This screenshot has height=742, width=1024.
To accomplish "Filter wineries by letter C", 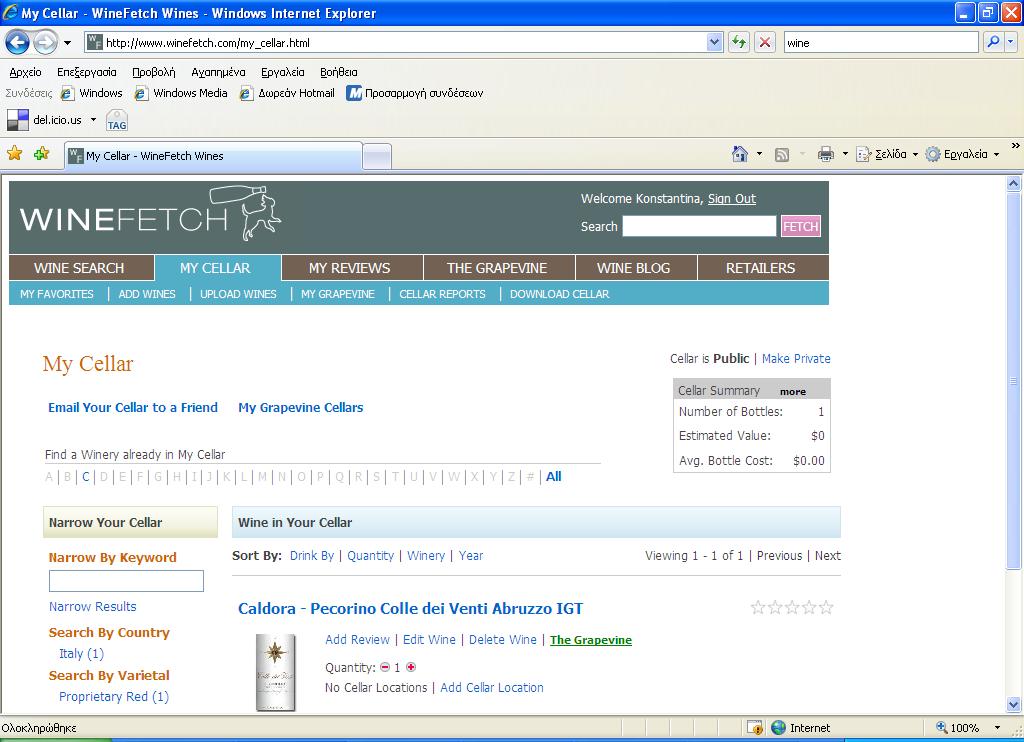I will 86,477.
